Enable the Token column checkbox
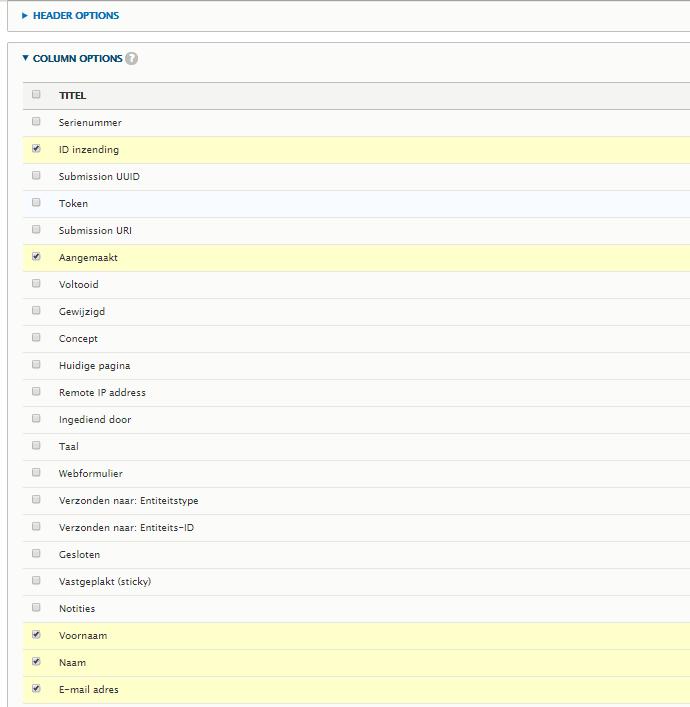Viewport: 690px width, 707px height. pos(37,203)
